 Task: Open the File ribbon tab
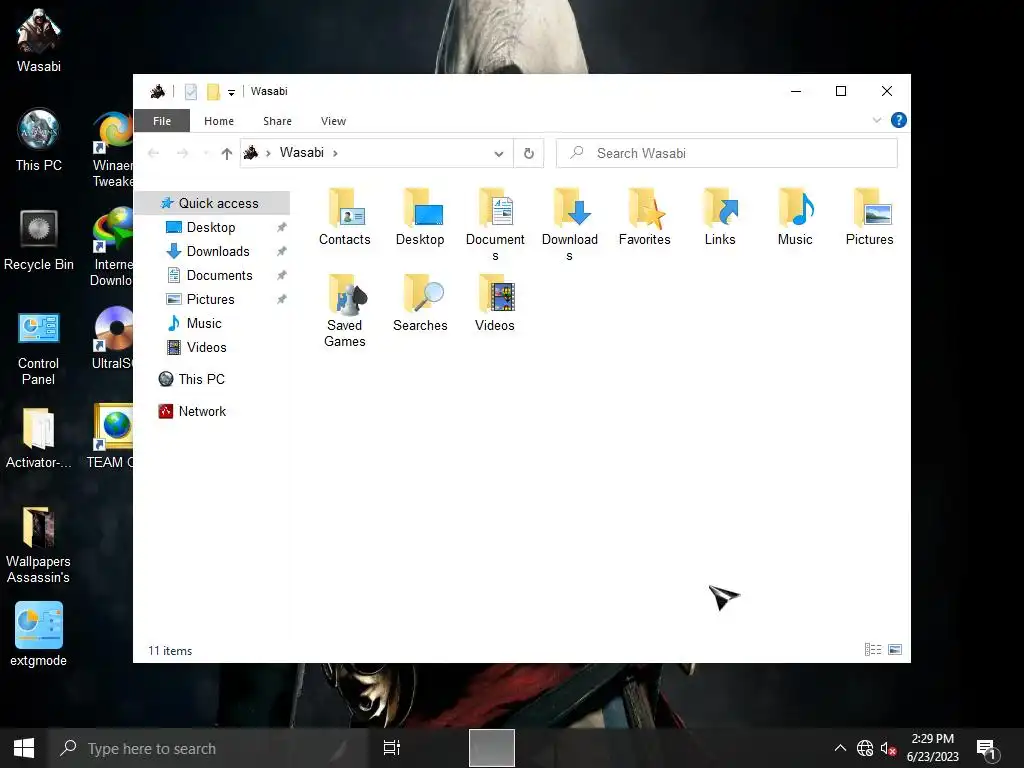[x=162, y=121]
